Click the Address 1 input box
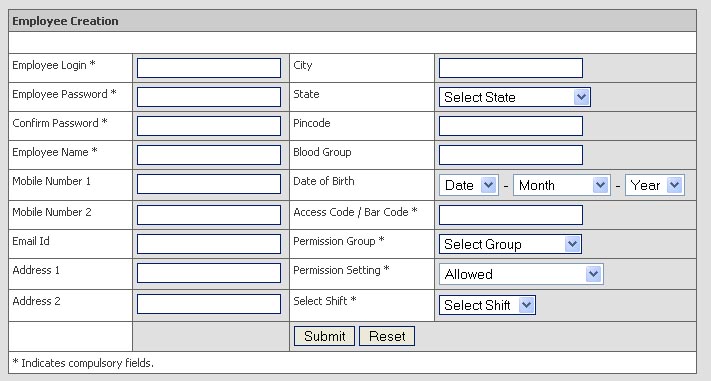The width and height of the screenshot is (711, 381). pyautogui.click(x=209, y=273)
